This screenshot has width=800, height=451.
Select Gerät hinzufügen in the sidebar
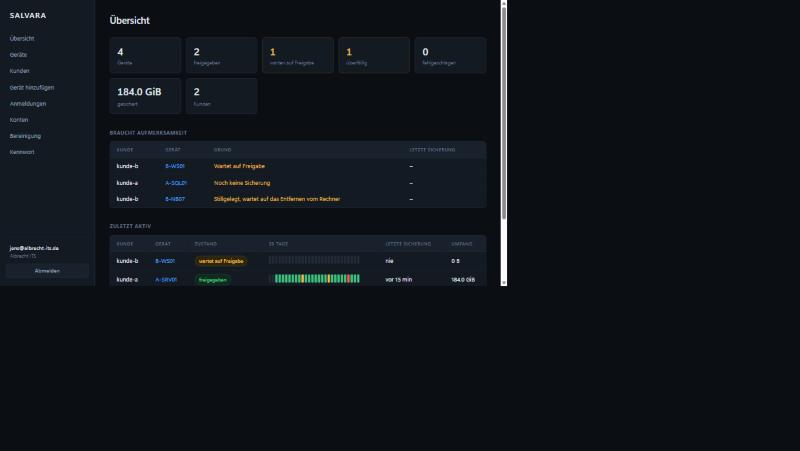tap(32, 87)
